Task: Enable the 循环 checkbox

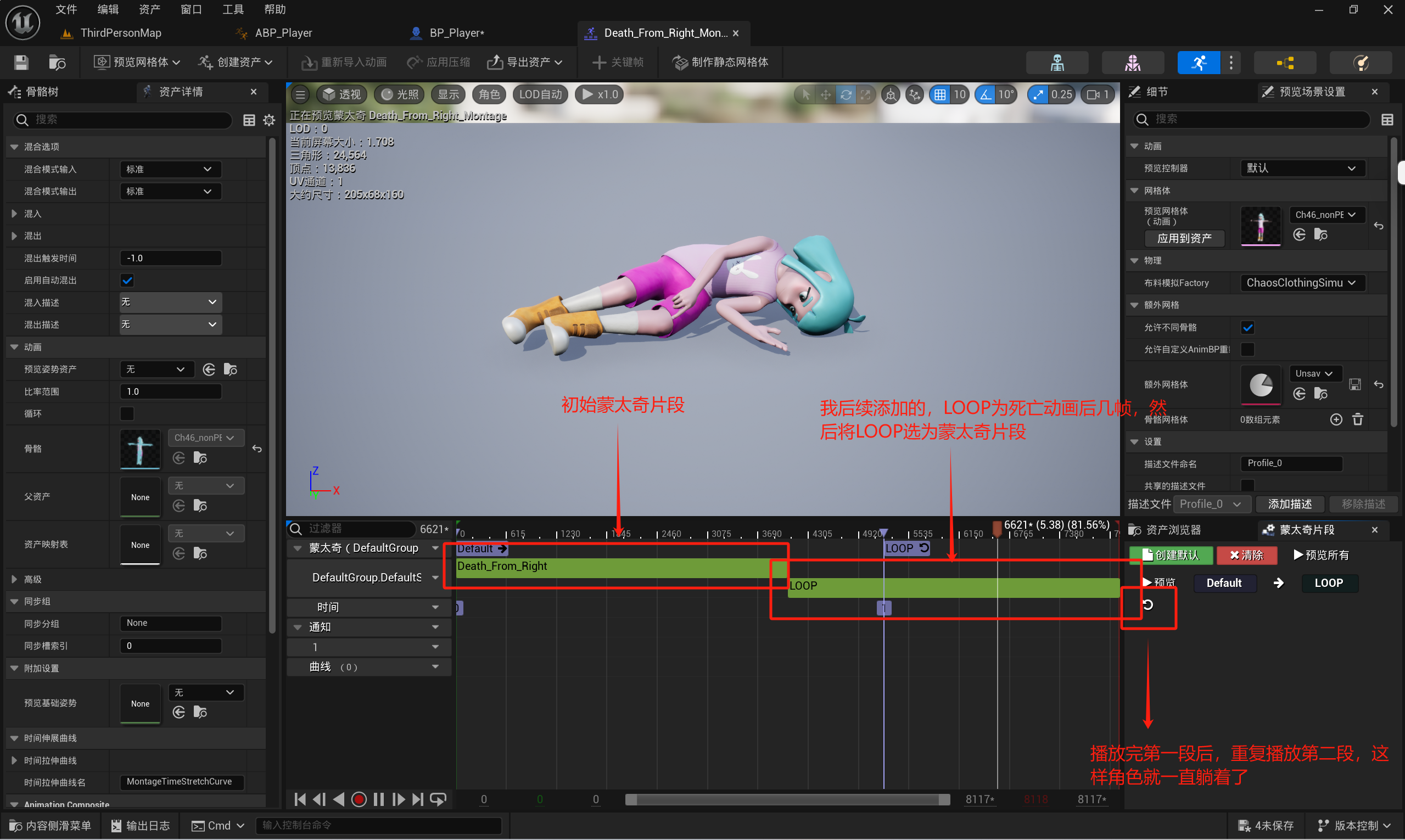Action: point(127,414)
